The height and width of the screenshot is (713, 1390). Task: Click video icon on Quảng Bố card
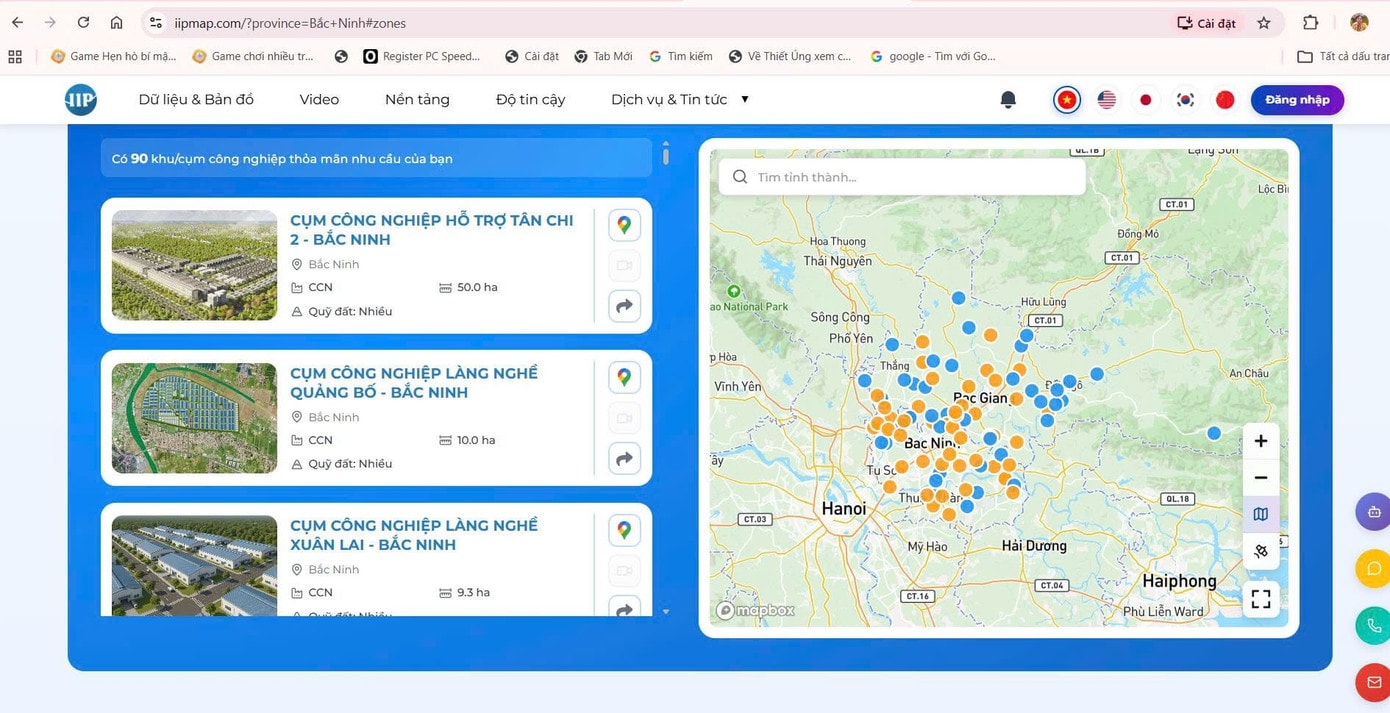(x=624, y=418)
